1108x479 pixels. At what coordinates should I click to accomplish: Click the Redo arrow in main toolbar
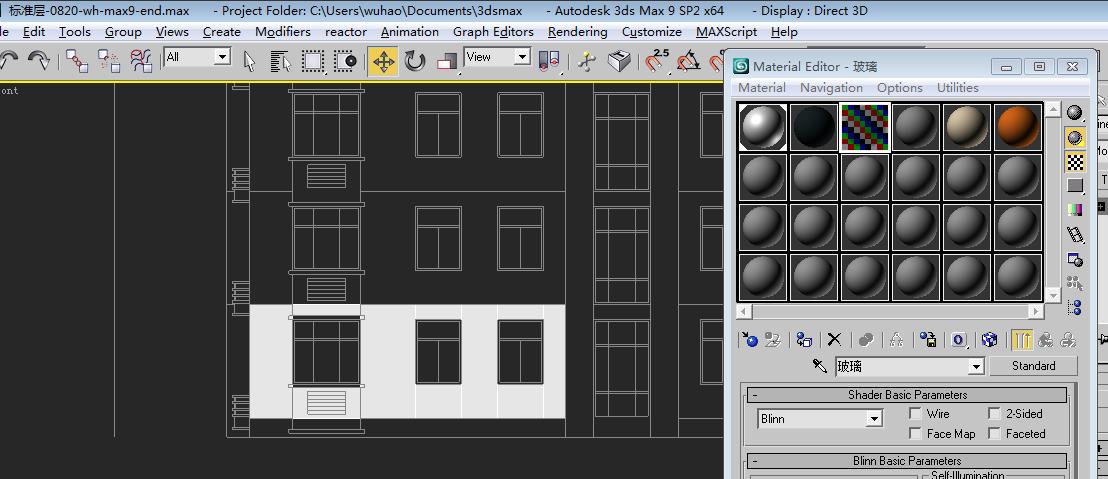38,61
